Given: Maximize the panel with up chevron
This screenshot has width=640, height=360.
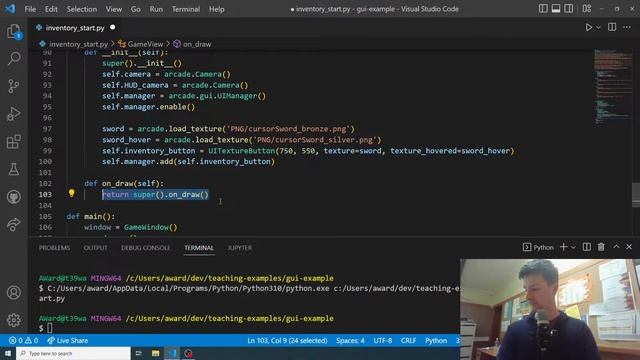Looking at the screenshot, I should click(616, 247).
